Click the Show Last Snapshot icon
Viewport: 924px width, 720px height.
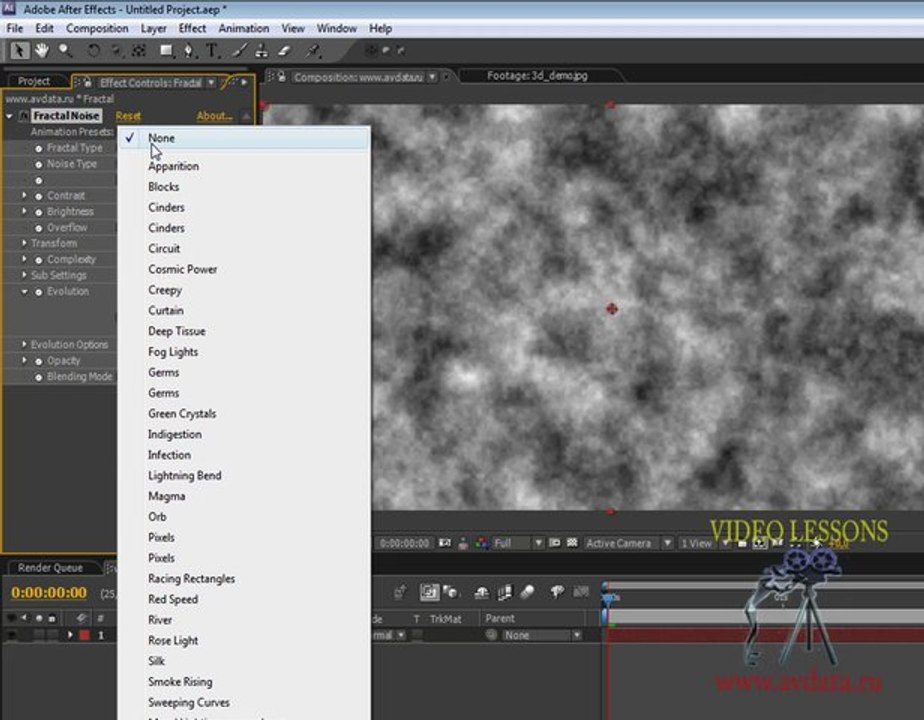click(463, 543)
